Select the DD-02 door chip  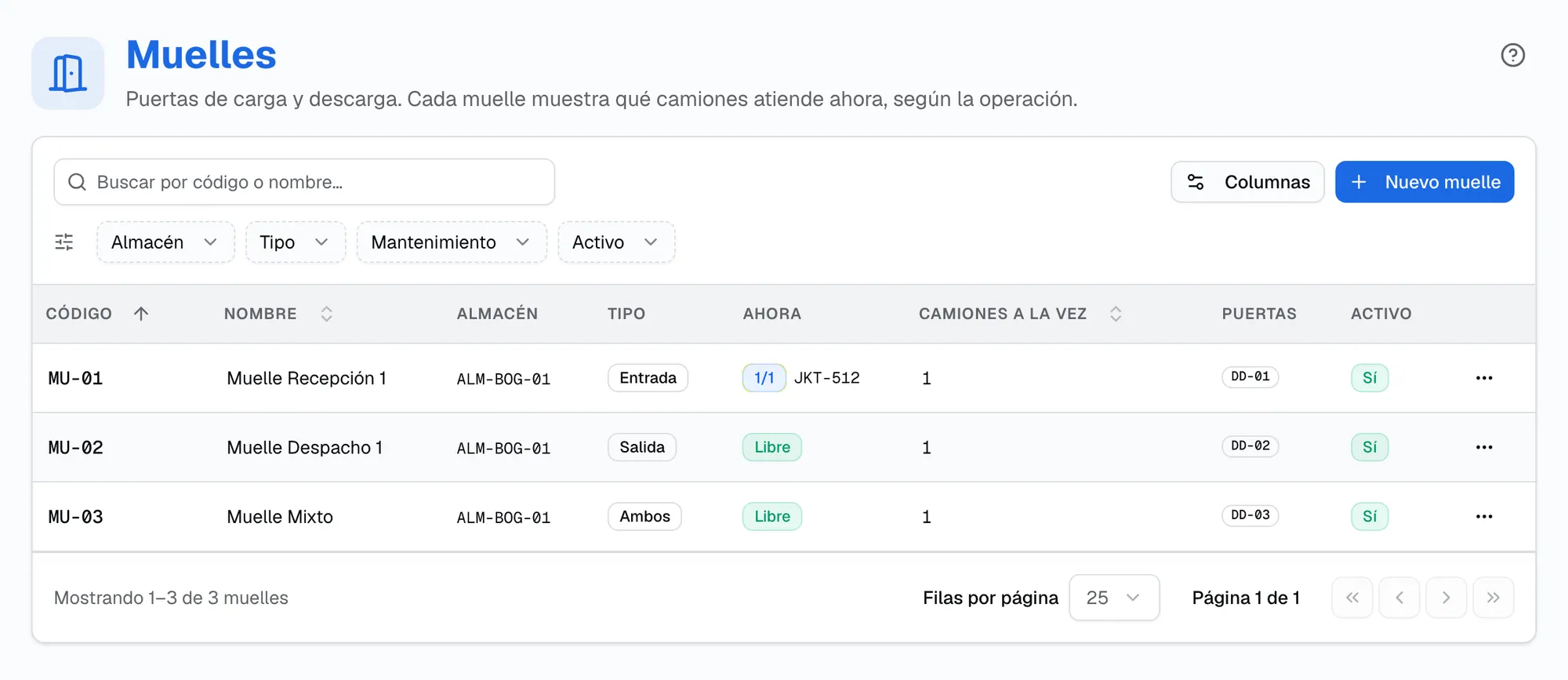tap(1250, 445)
